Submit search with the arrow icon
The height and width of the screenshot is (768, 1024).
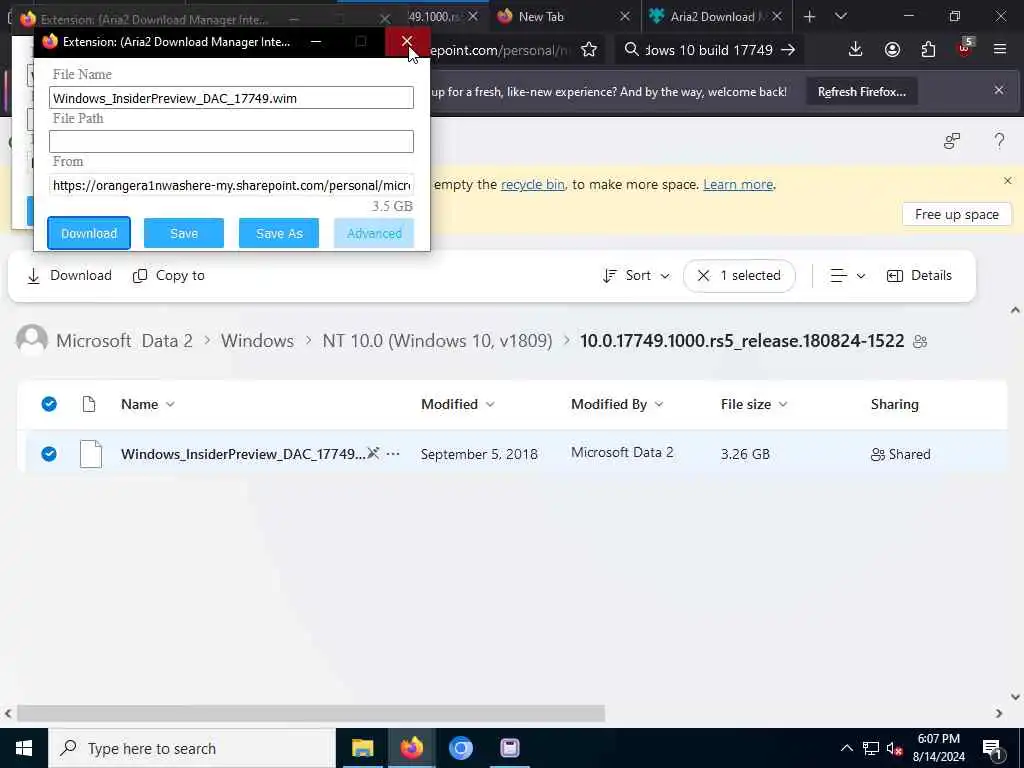[x=788, y=50]
